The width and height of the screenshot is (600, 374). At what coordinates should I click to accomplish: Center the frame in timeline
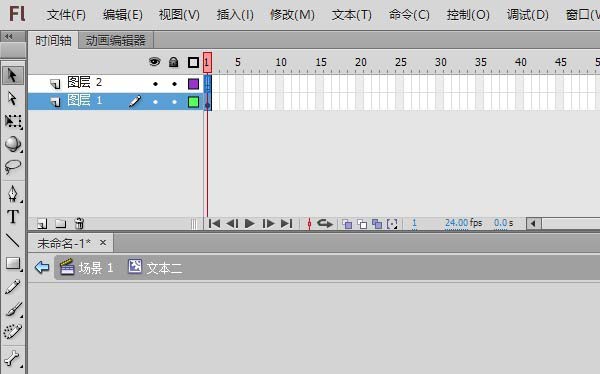(309, 224)
